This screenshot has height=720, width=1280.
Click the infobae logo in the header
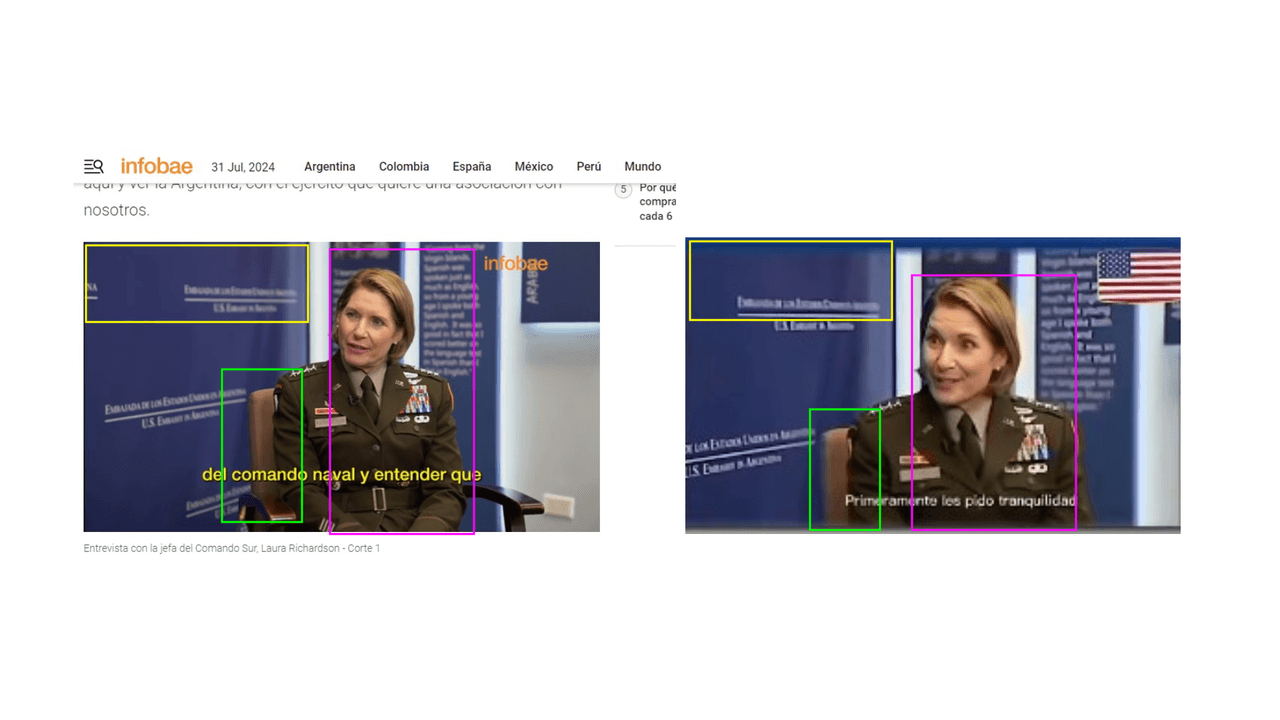pos(156,166)
